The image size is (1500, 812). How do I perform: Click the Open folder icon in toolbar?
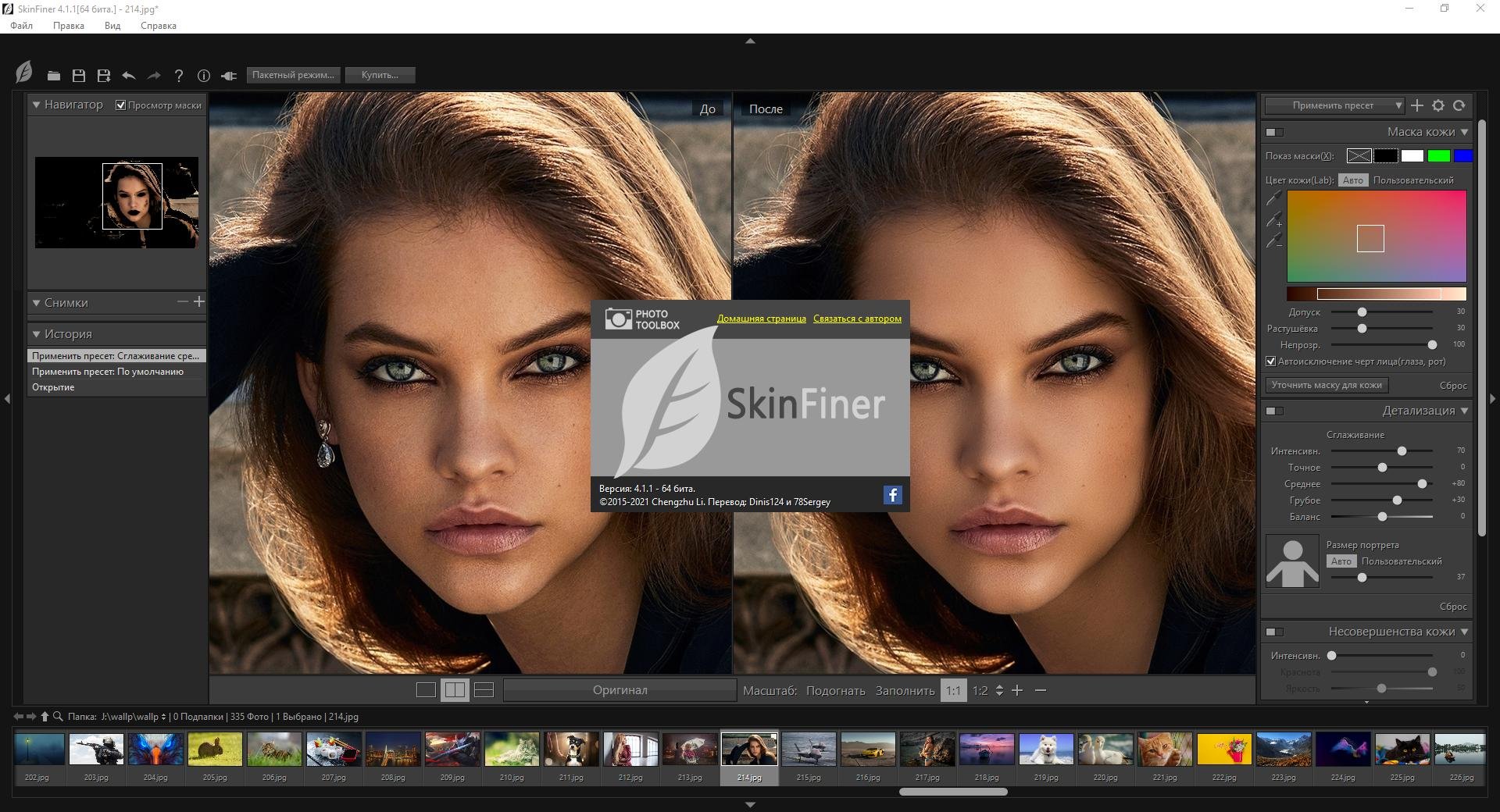click(53, 76)
